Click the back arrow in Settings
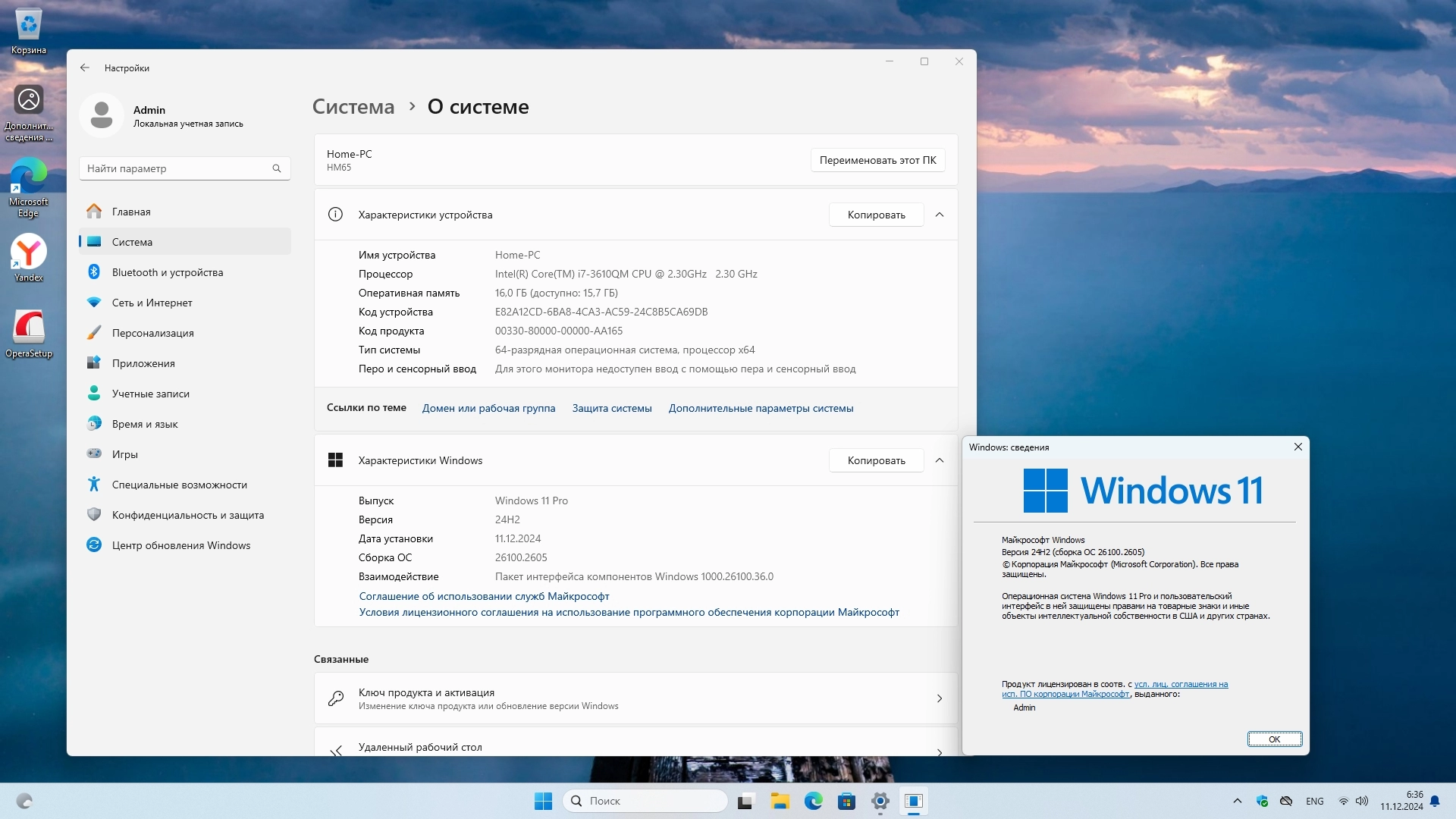This screenshot has height=819, width=1456. (85, 68)
